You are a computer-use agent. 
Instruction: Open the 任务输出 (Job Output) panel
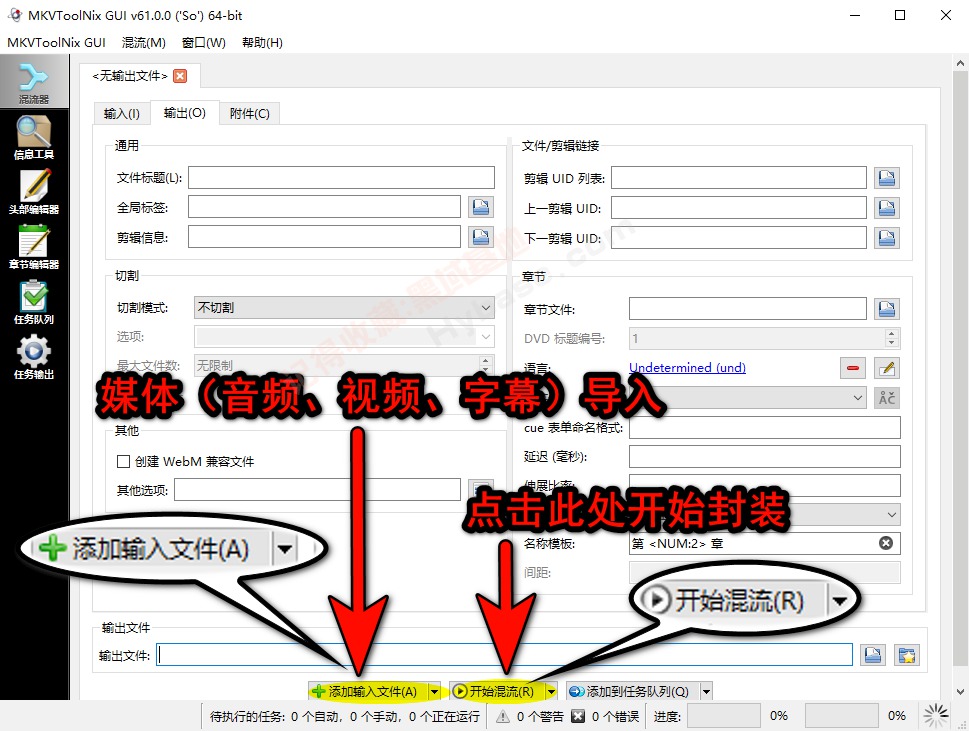(x=34, y=358)
